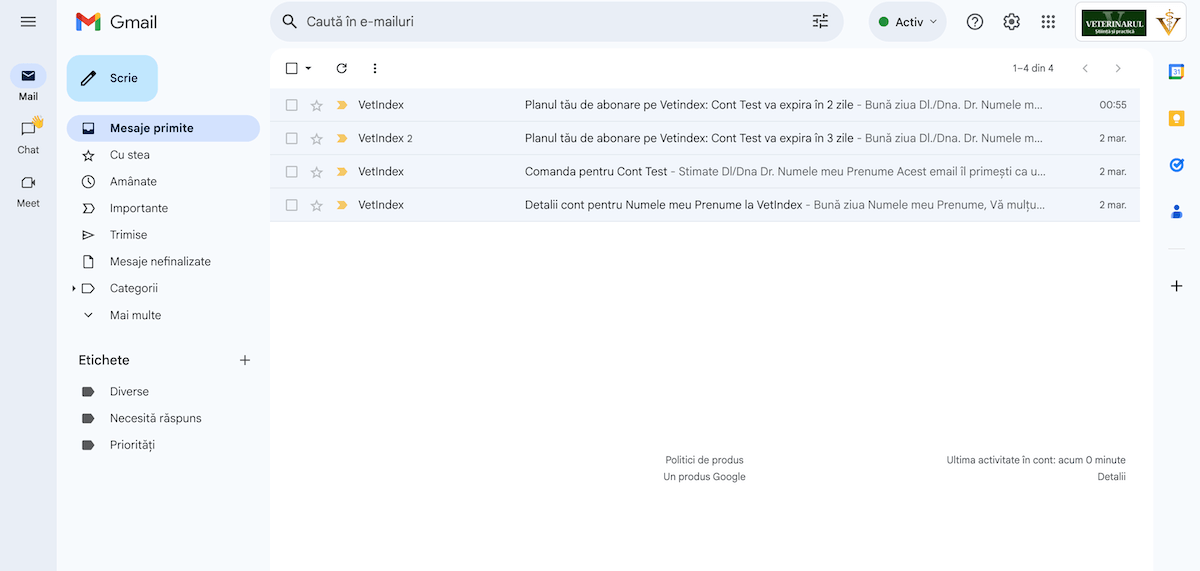Image resolution: width=1200 pixels, height=571 pixels.
Task: Open Contacts in side panel
Action: click(x=1176, y=211)
